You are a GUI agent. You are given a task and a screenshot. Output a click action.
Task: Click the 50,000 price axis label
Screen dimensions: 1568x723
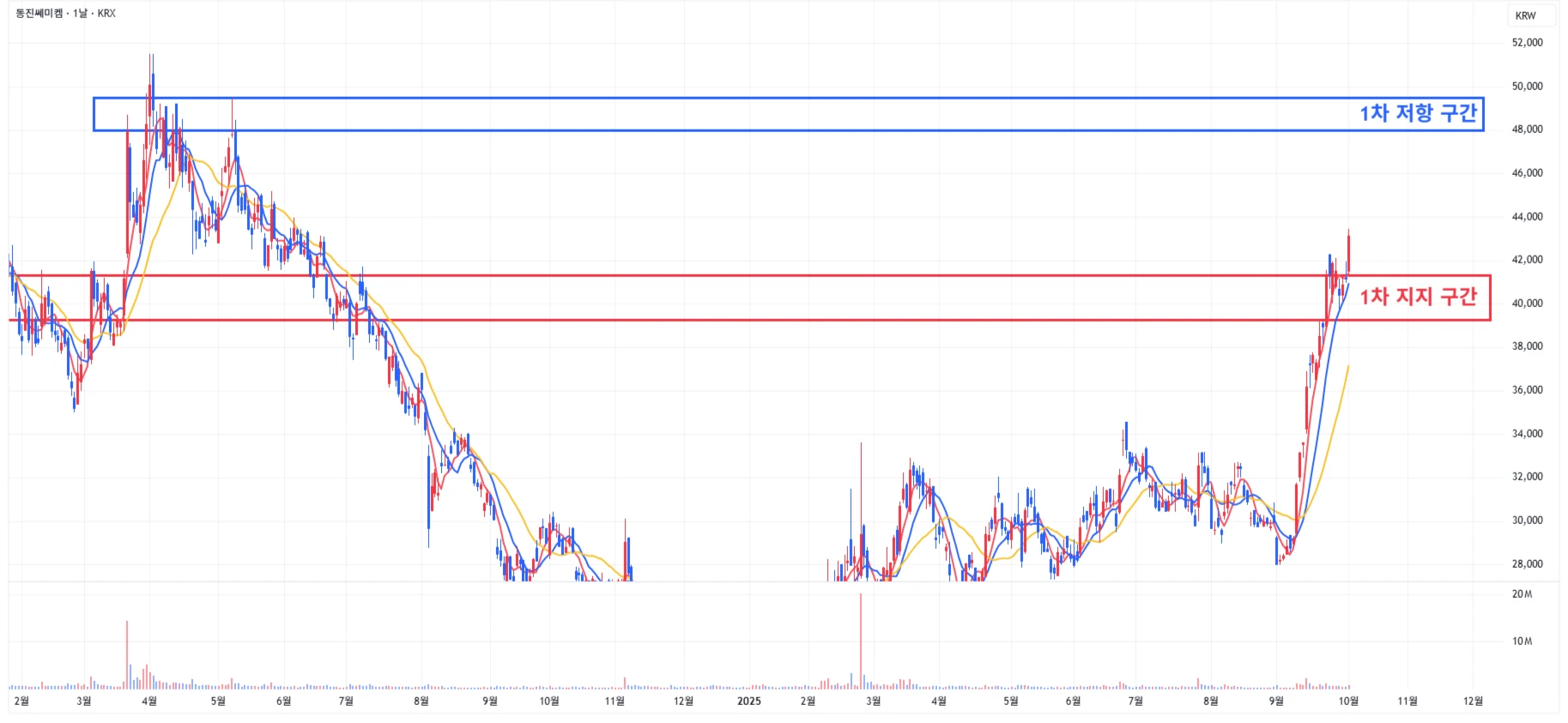1527,86
